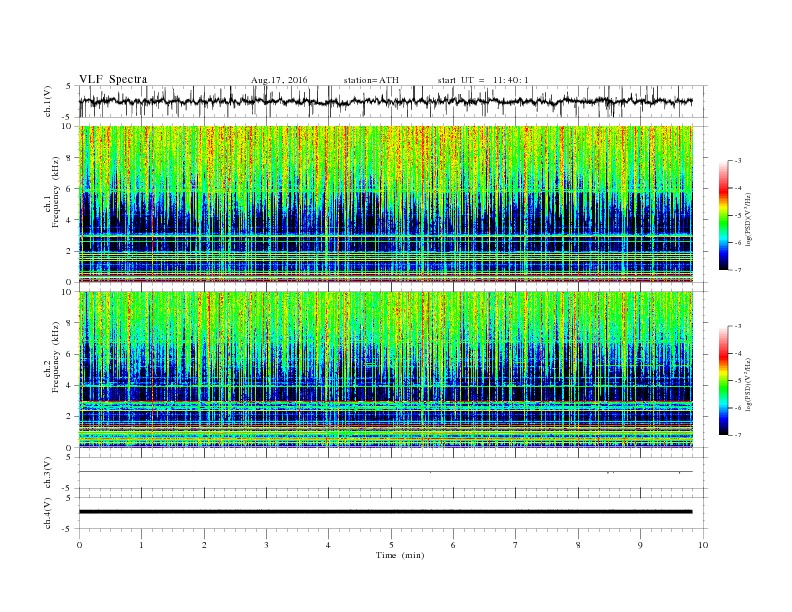This screenshot has width=792, height=612.
Task: Click the "-7" label on ch.1 colorbar
Action: (738, 270)
